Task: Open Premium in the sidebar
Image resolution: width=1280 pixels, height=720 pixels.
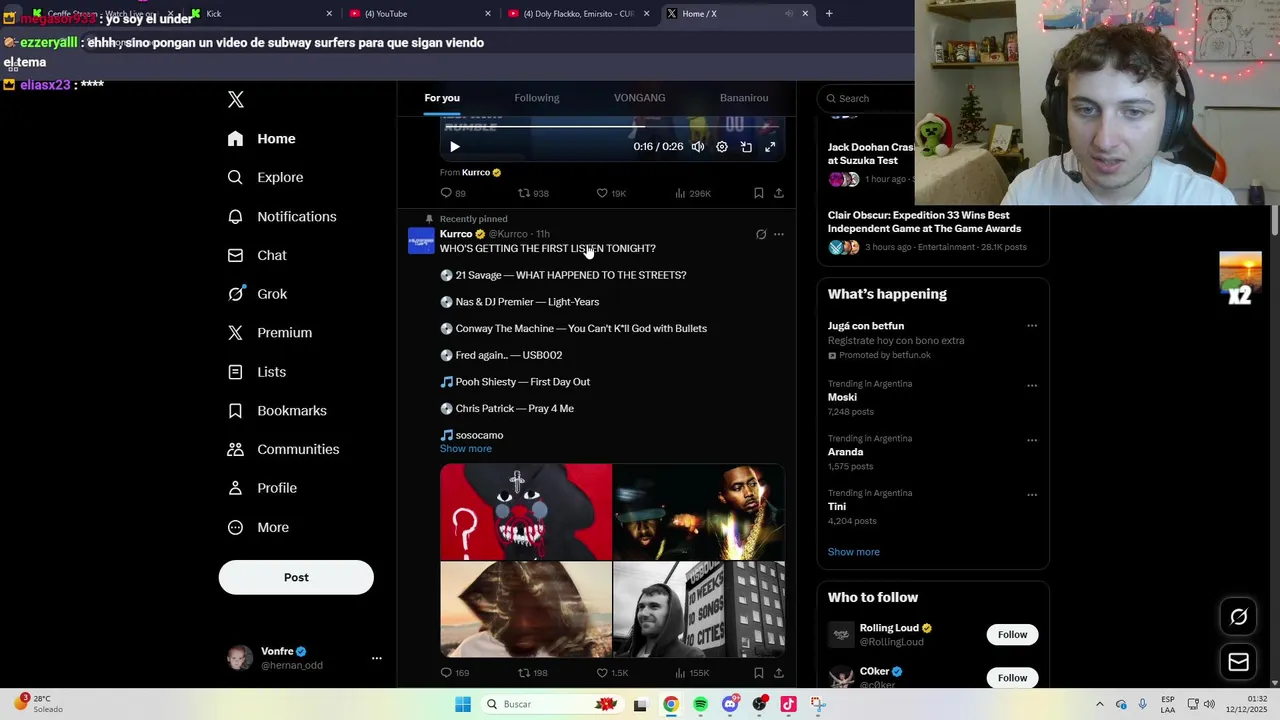Action: (x=270, y=333)
